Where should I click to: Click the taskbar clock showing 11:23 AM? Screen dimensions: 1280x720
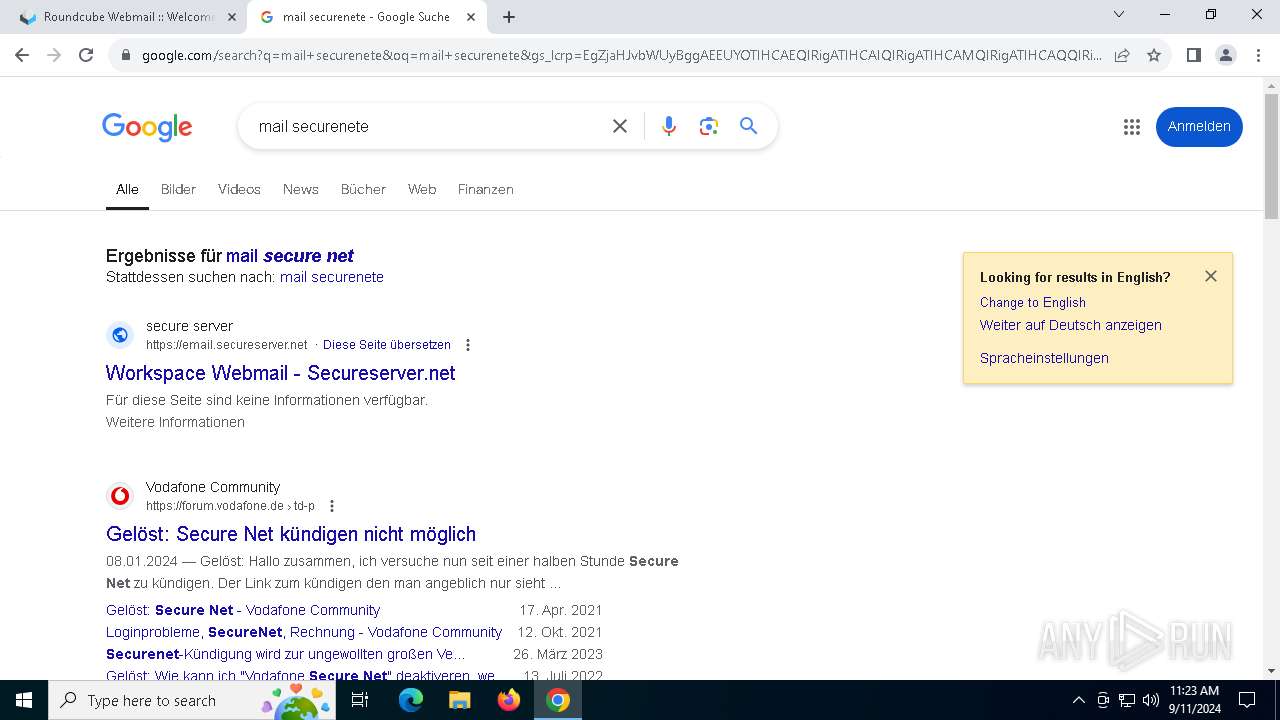tap(1194, 700)
